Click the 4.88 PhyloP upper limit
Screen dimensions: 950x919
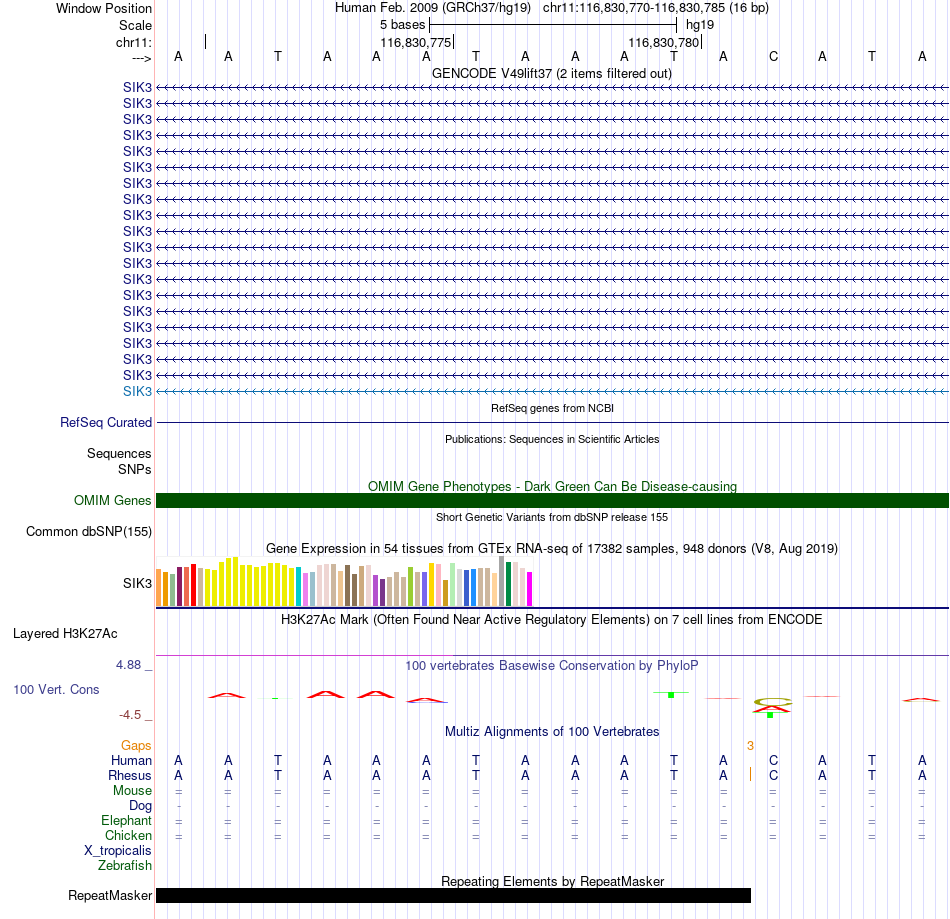(x=128, y=665)
